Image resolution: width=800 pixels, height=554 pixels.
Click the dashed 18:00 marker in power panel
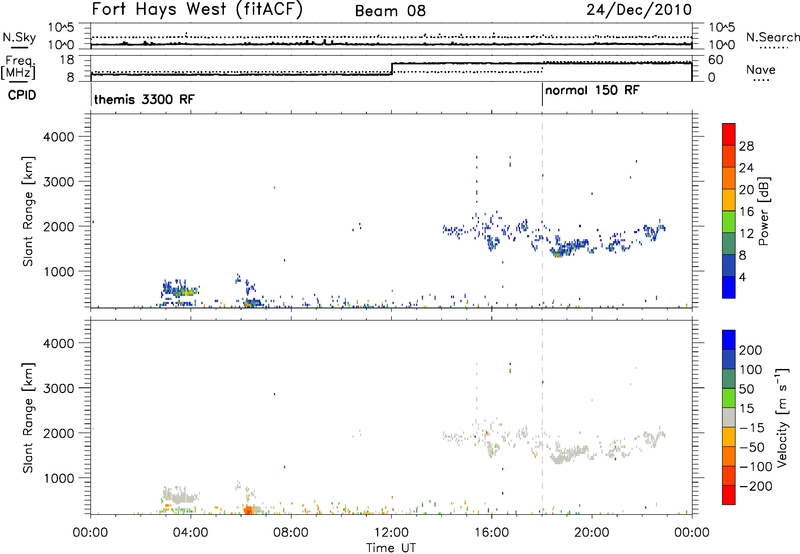click(542, 211)
